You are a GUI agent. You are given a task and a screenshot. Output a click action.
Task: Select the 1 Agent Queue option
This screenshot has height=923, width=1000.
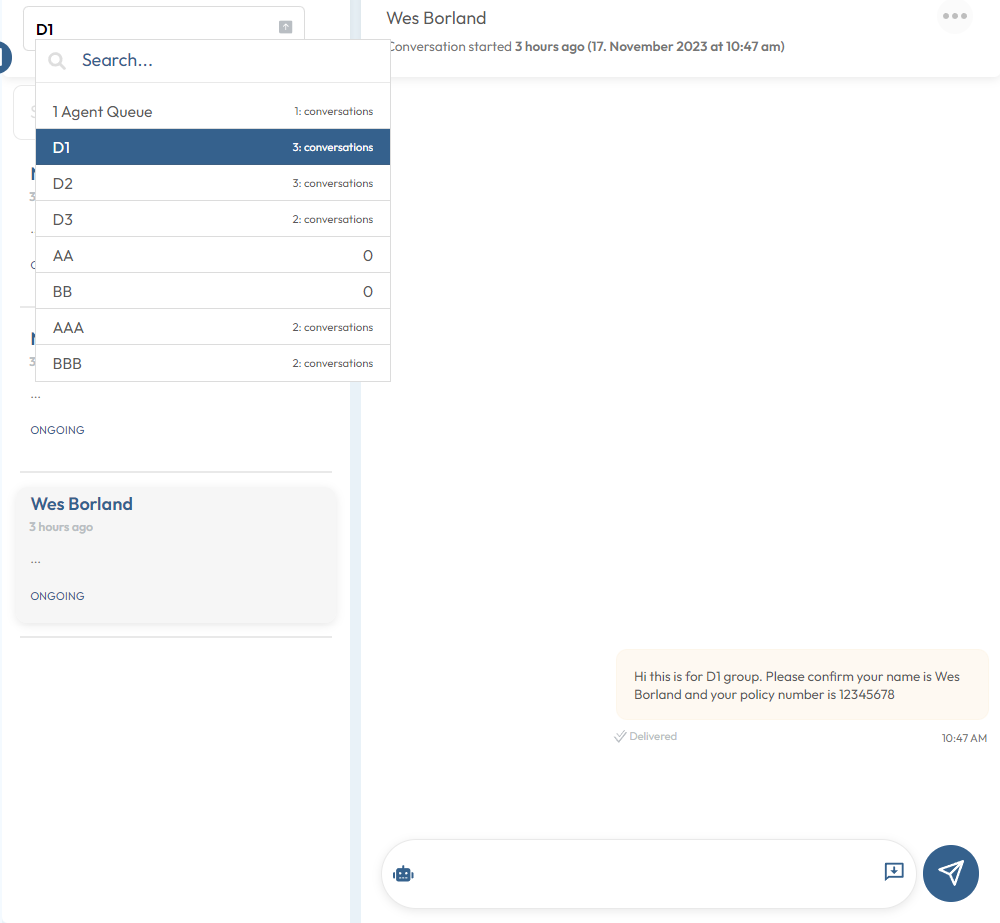[x=213, y=112]
